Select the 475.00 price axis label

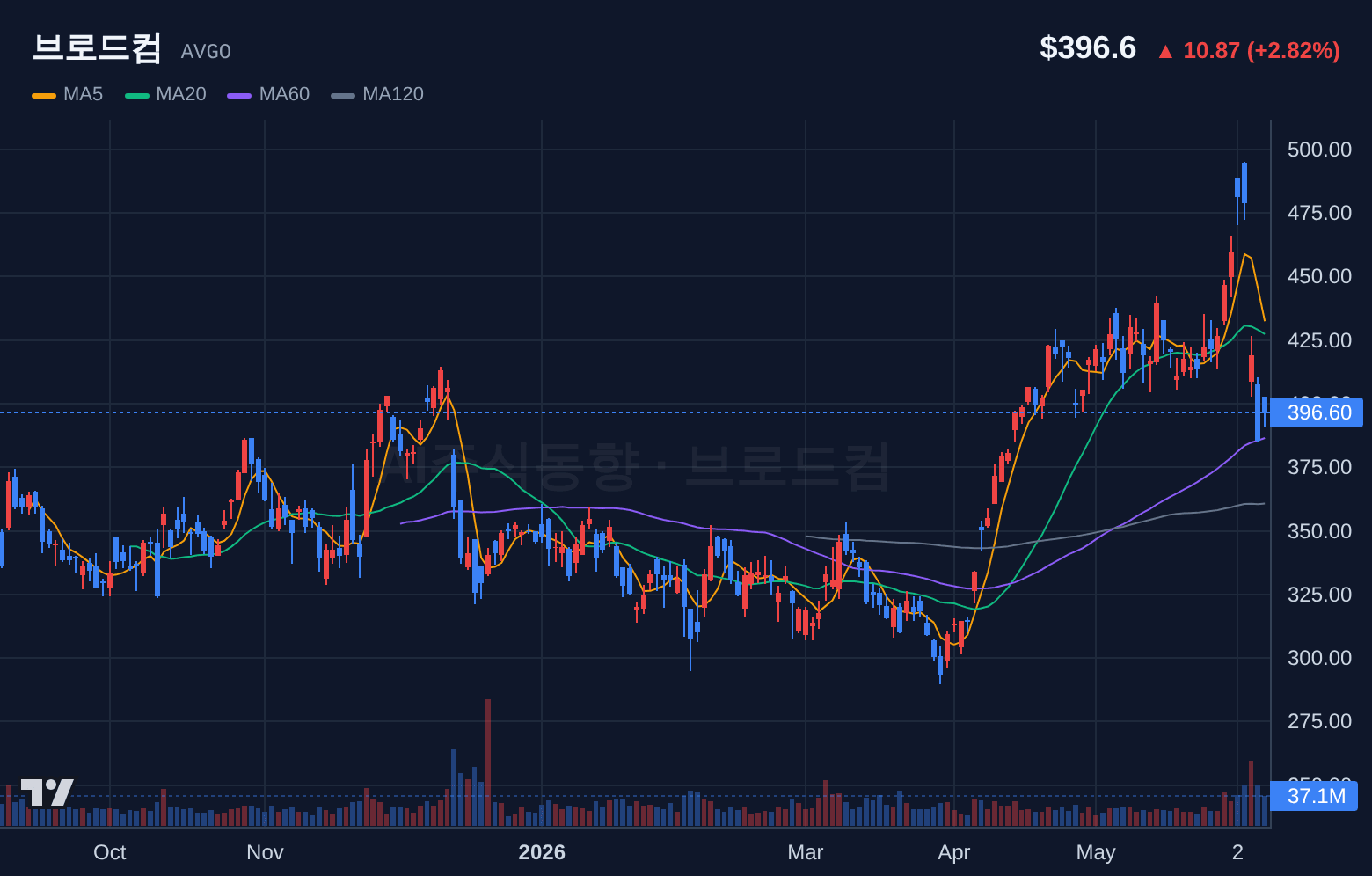pos(1319,213)
